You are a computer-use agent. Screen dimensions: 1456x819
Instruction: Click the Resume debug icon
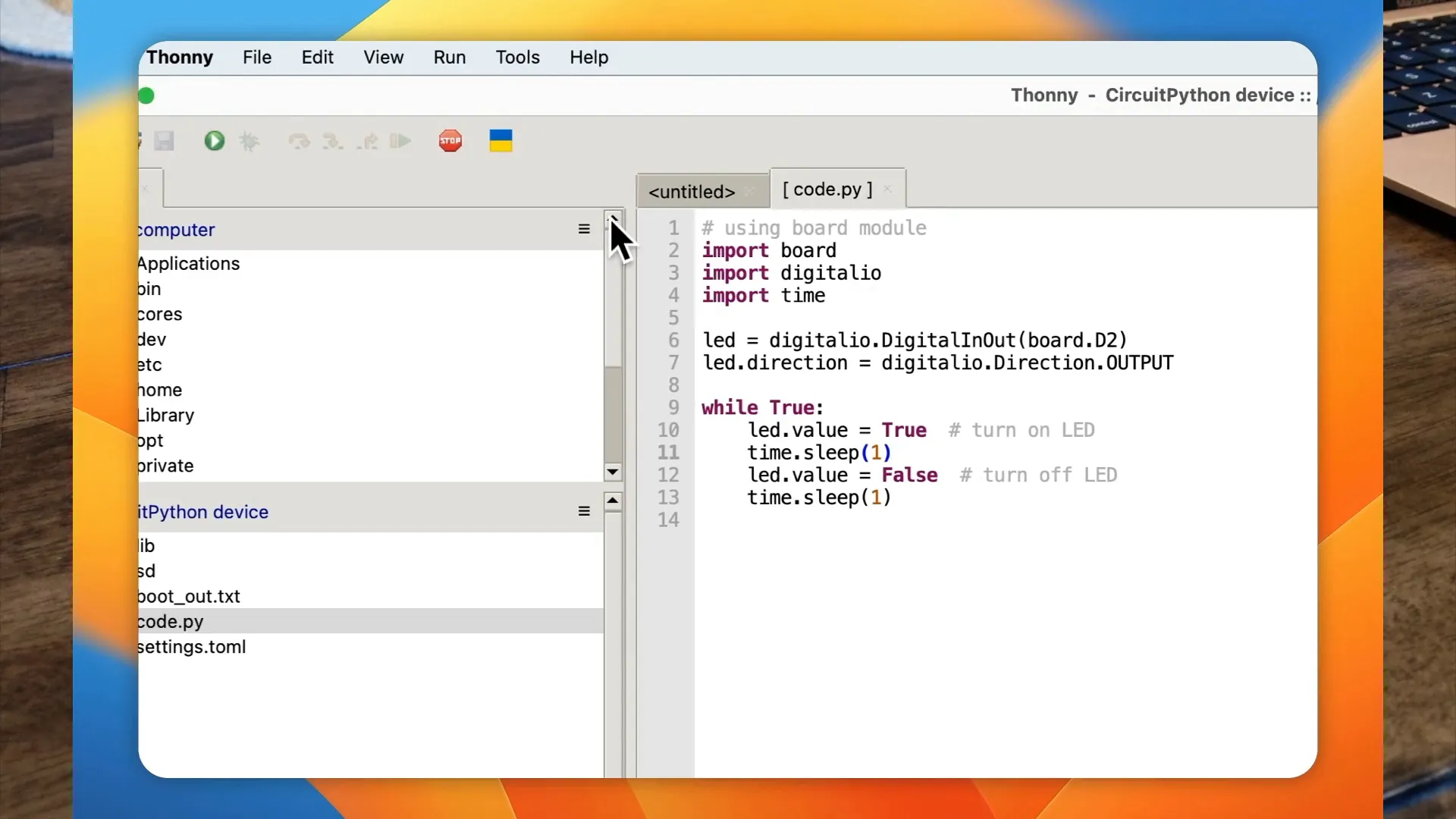coord(400,141)
